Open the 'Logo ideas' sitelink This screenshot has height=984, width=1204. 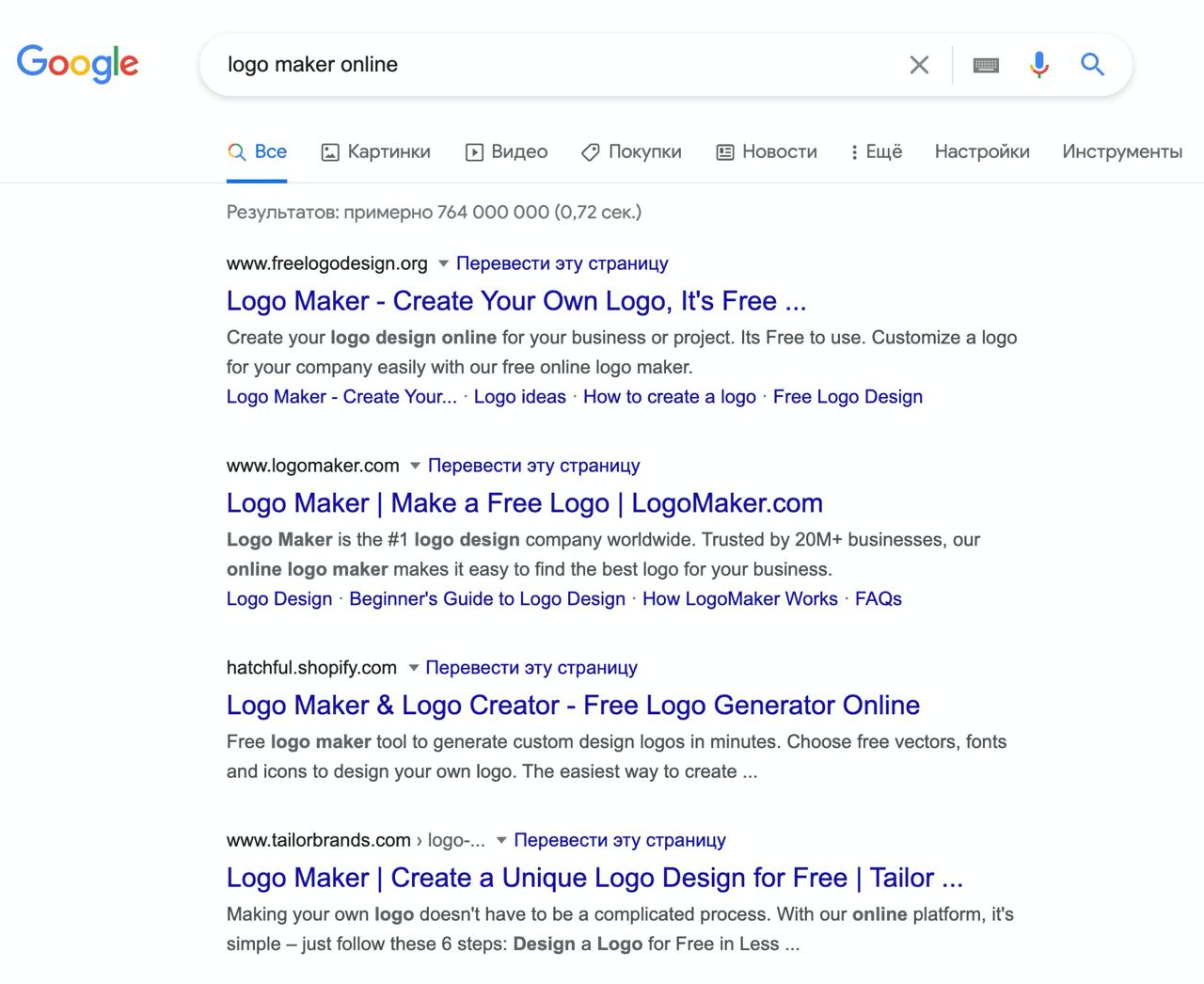pos(520,397)
